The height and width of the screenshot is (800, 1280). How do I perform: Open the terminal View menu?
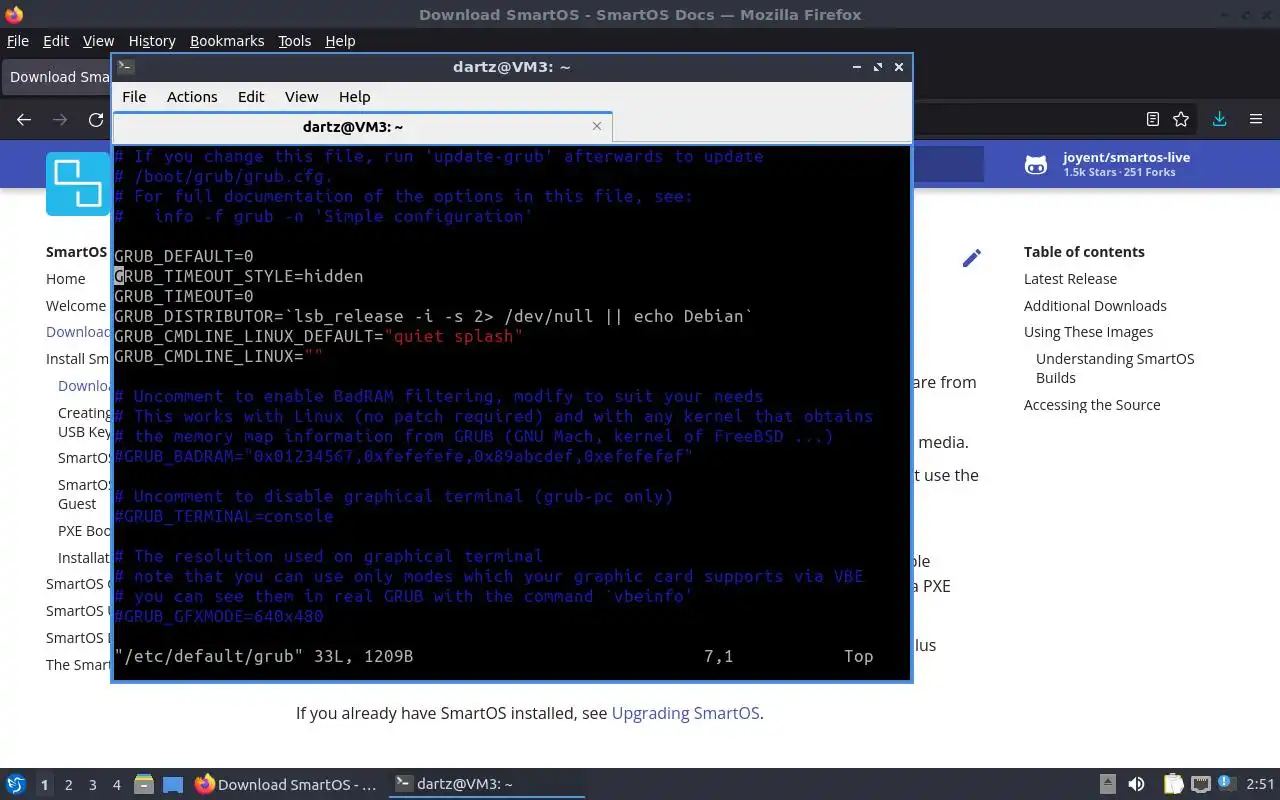[x=301, y=97]
